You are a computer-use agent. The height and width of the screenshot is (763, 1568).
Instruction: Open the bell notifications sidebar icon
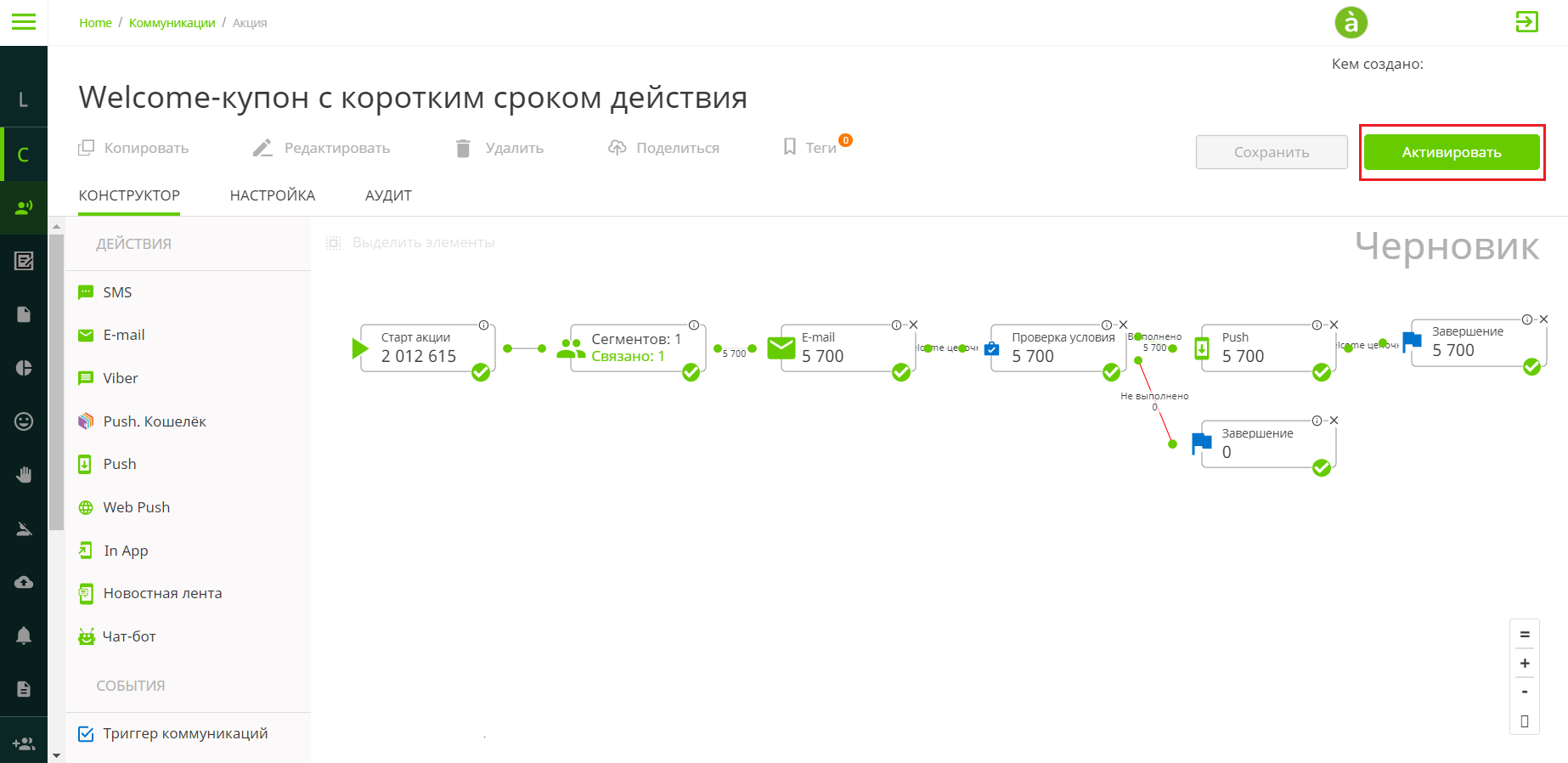click(24, 636)
